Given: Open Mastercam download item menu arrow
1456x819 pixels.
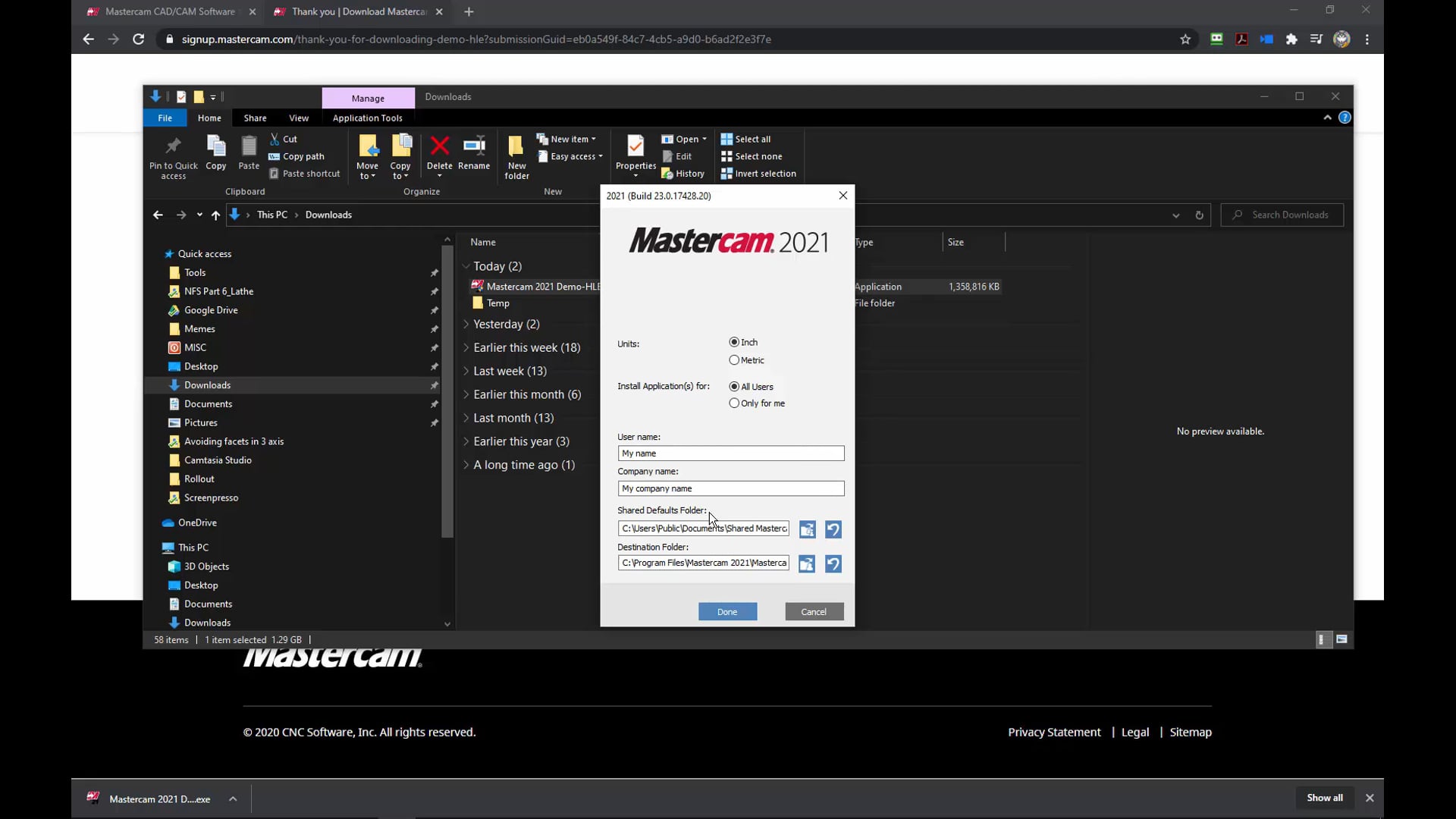Looking at the screenshot, I should [233, 799].
